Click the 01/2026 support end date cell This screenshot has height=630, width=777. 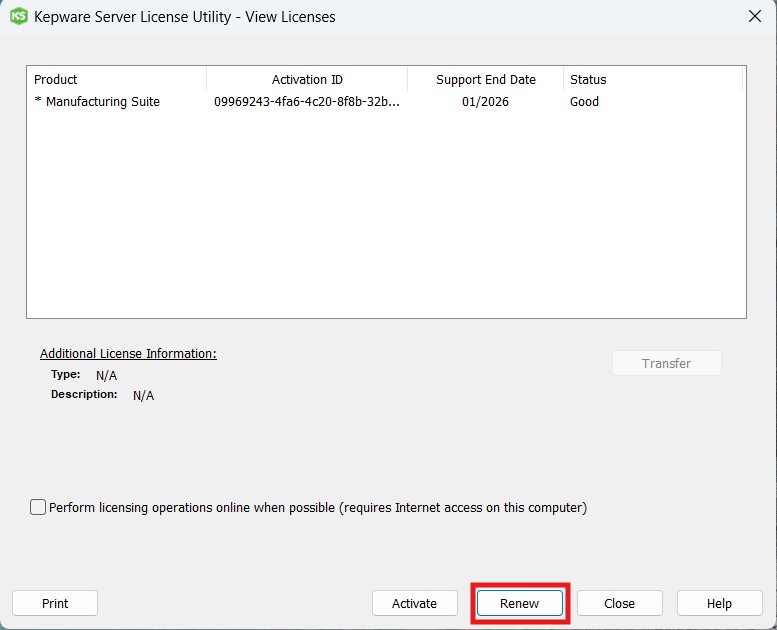485,101
